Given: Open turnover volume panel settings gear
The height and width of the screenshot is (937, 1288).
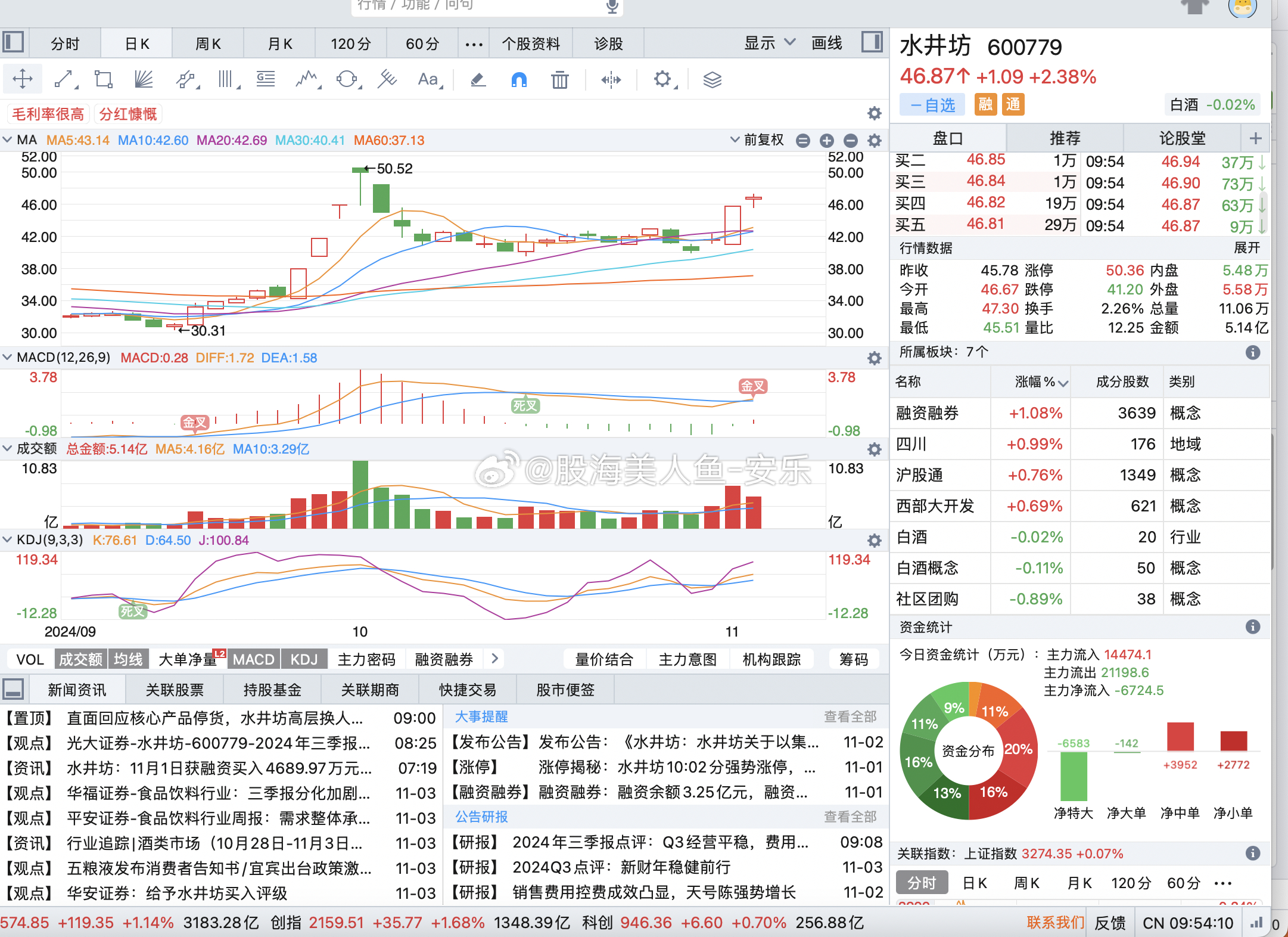Looking at the screenshot, I should (874, 449).
